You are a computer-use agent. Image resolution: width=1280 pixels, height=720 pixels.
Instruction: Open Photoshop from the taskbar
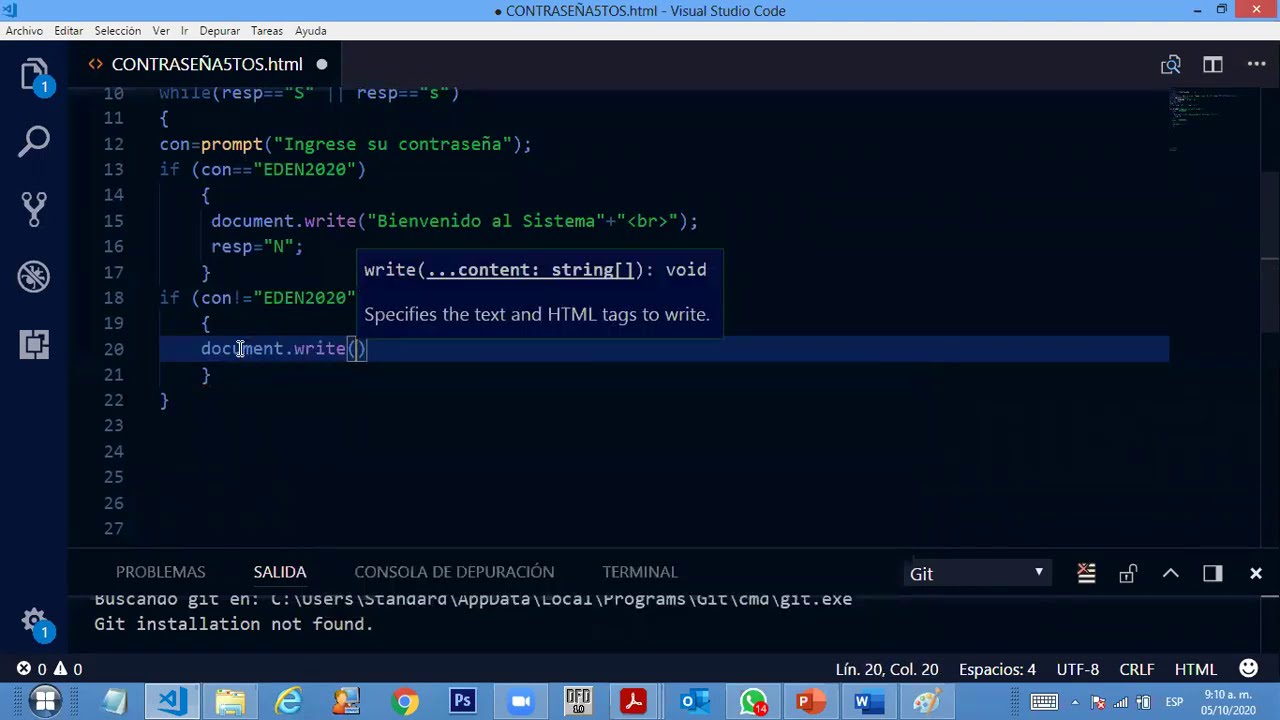[x=462, y=701]
